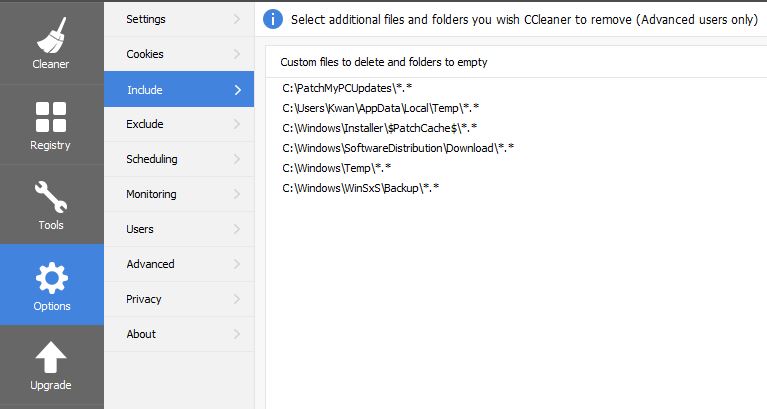Open the Cookies options page
Viewport: 767px width, 409px height.
145,54
